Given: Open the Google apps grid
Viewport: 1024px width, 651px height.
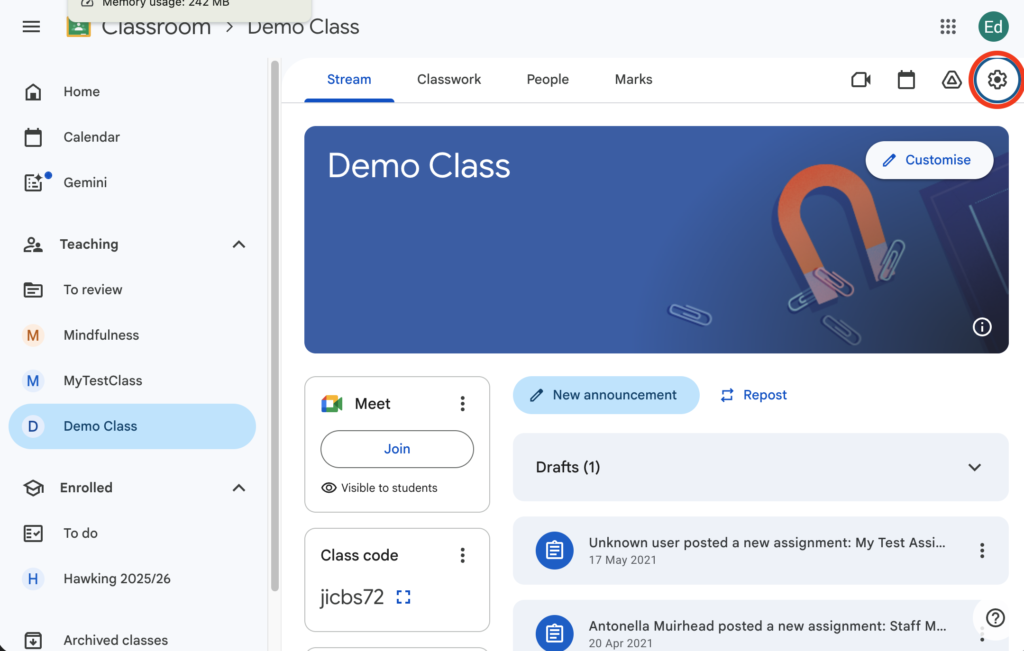Looking at the screenshot, I should pyautogui.click(x=948, y=27).
